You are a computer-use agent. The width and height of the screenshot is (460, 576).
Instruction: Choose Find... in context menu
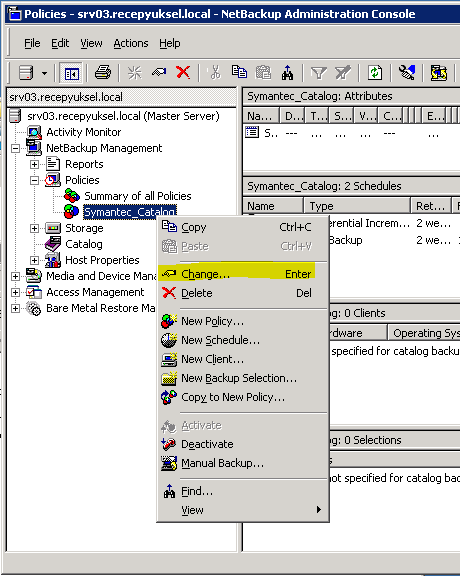click(x=242, y=492)
